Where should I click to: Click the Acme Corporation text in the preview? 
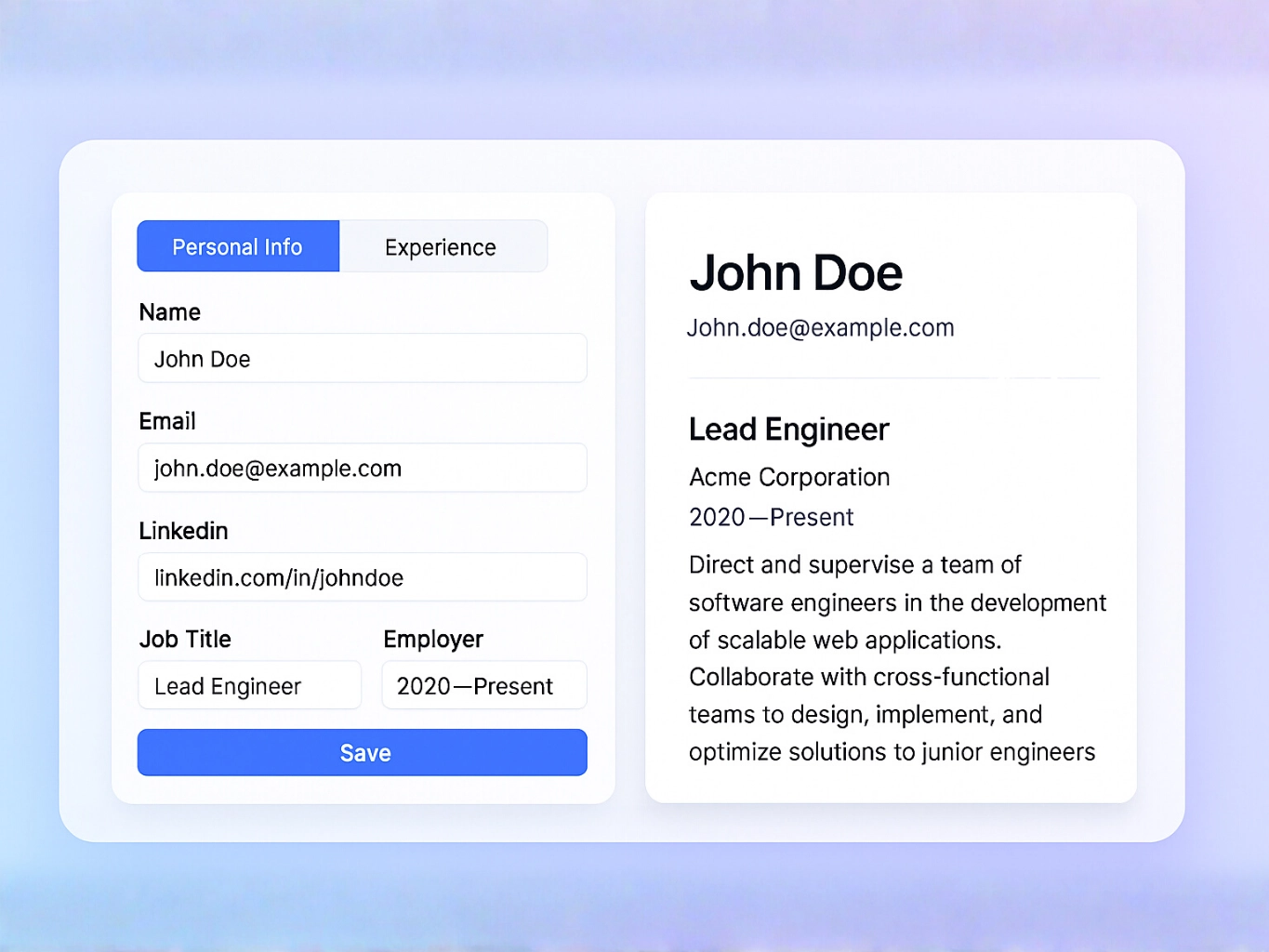[x=788, y=477]
